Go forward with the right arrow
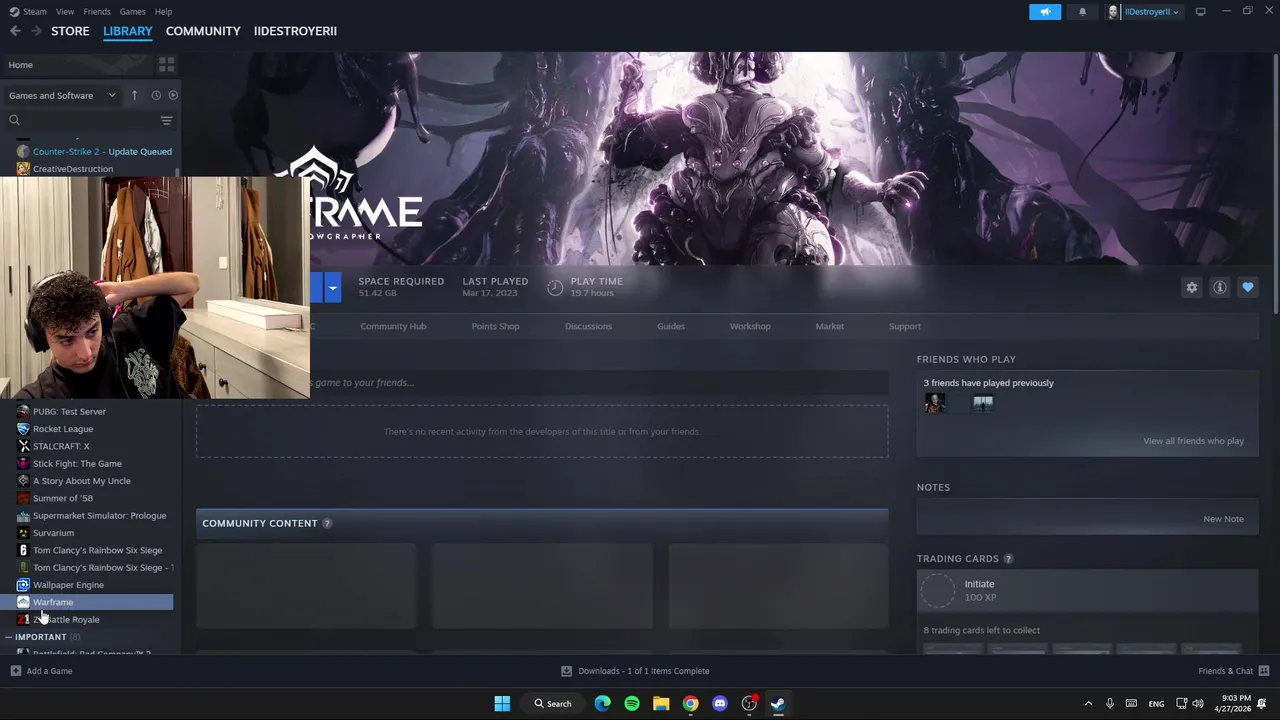This screenshot has height=720, width=1280. [36, 31]
